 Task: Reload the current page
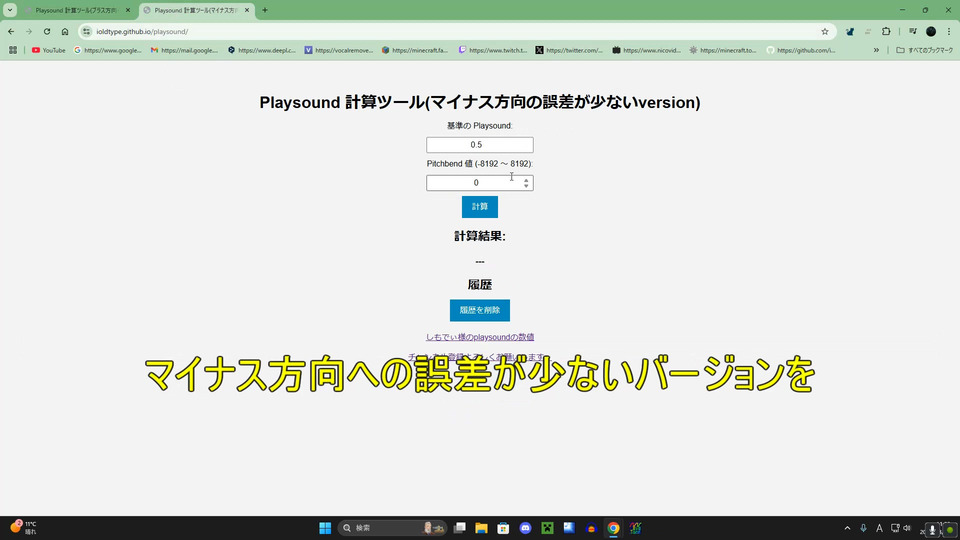point(47,31)
